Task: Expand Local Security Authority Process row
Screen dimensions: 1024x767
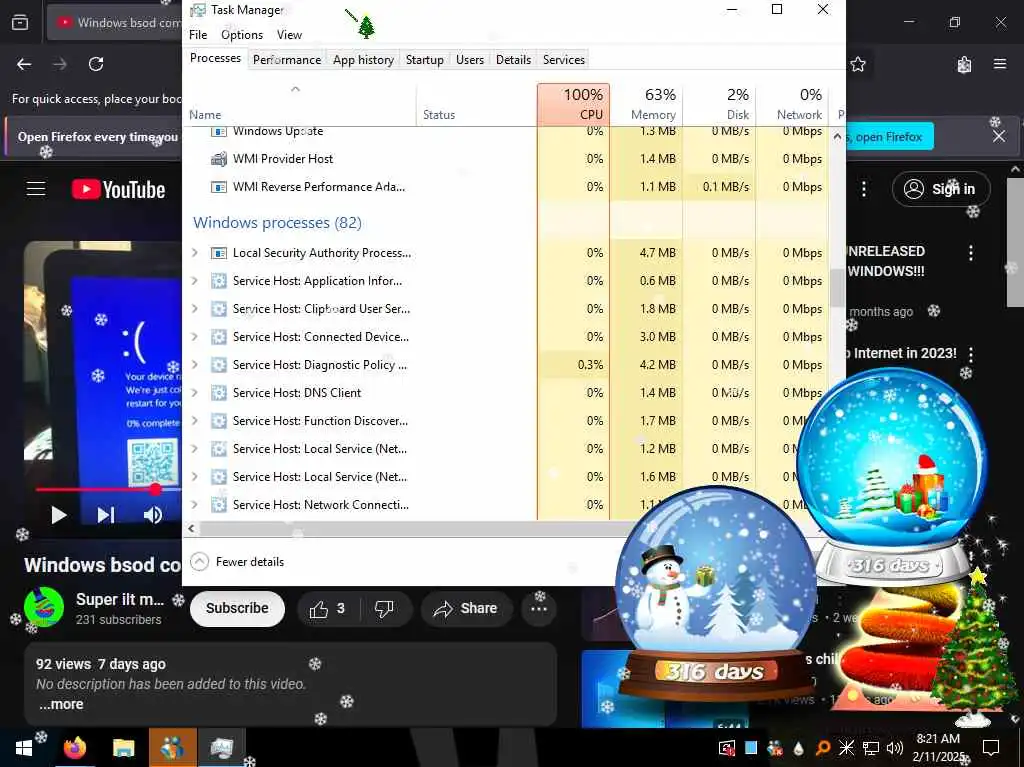Action: pos(195,253)
